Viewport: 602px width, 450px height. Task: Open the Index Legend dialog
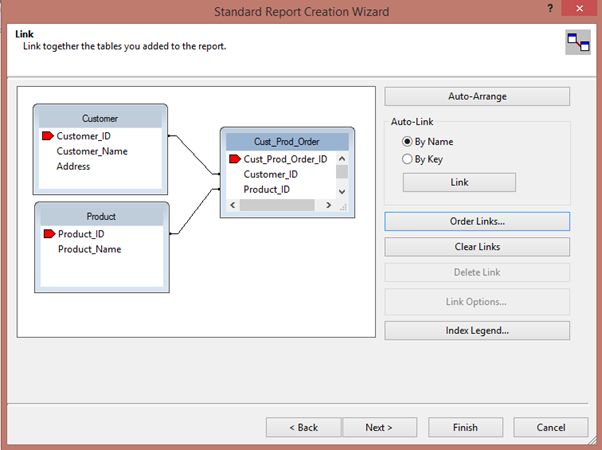pos(477,330)
